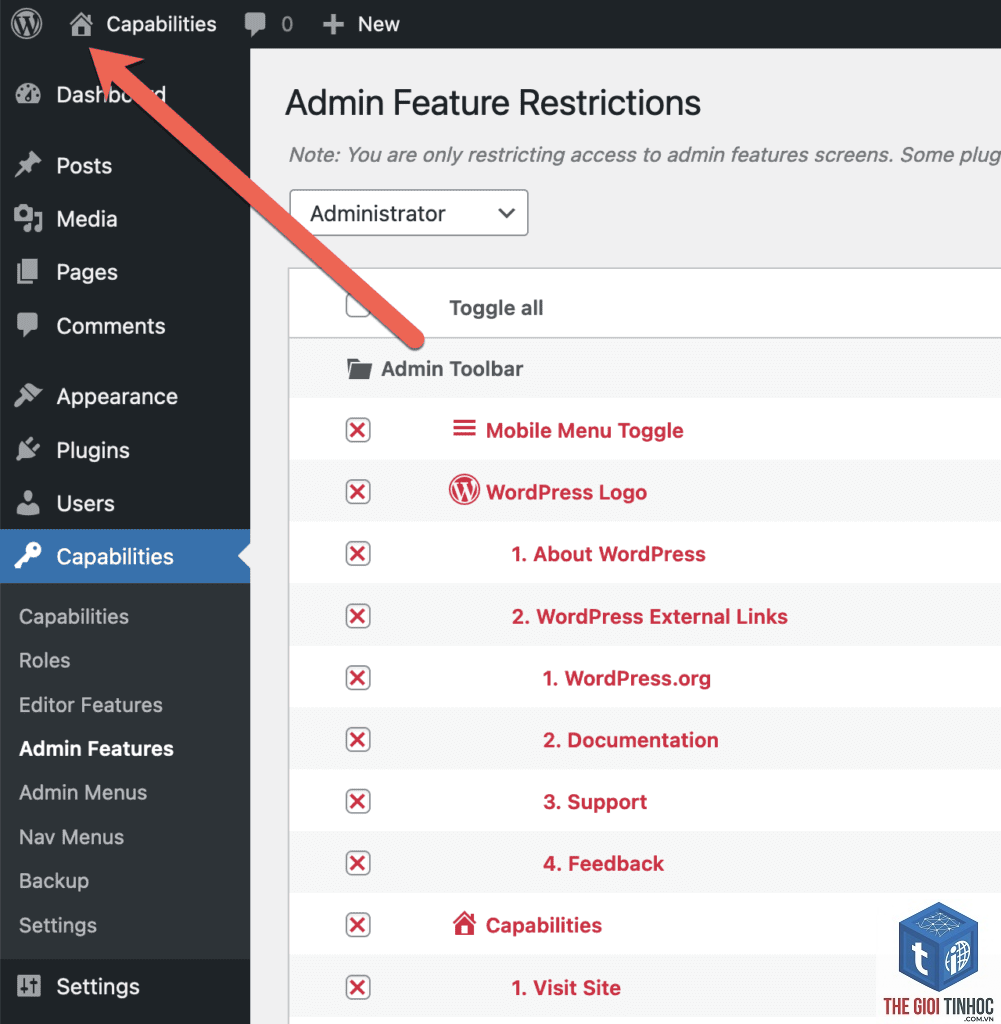
Task: Open the Pages menu
Action: click(87, 272)
